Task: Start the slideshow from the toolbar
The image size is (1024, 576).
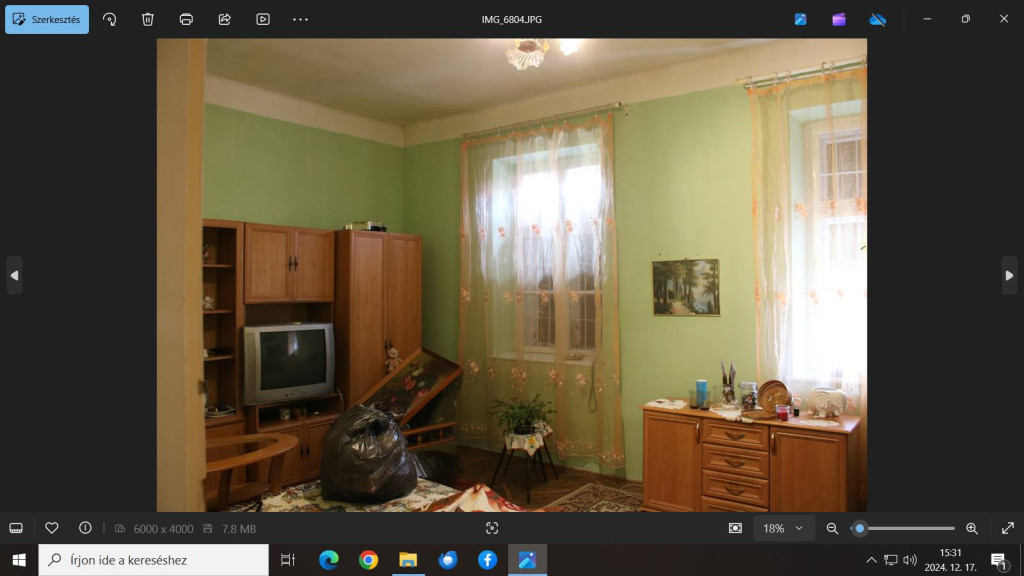Action: 262,19
